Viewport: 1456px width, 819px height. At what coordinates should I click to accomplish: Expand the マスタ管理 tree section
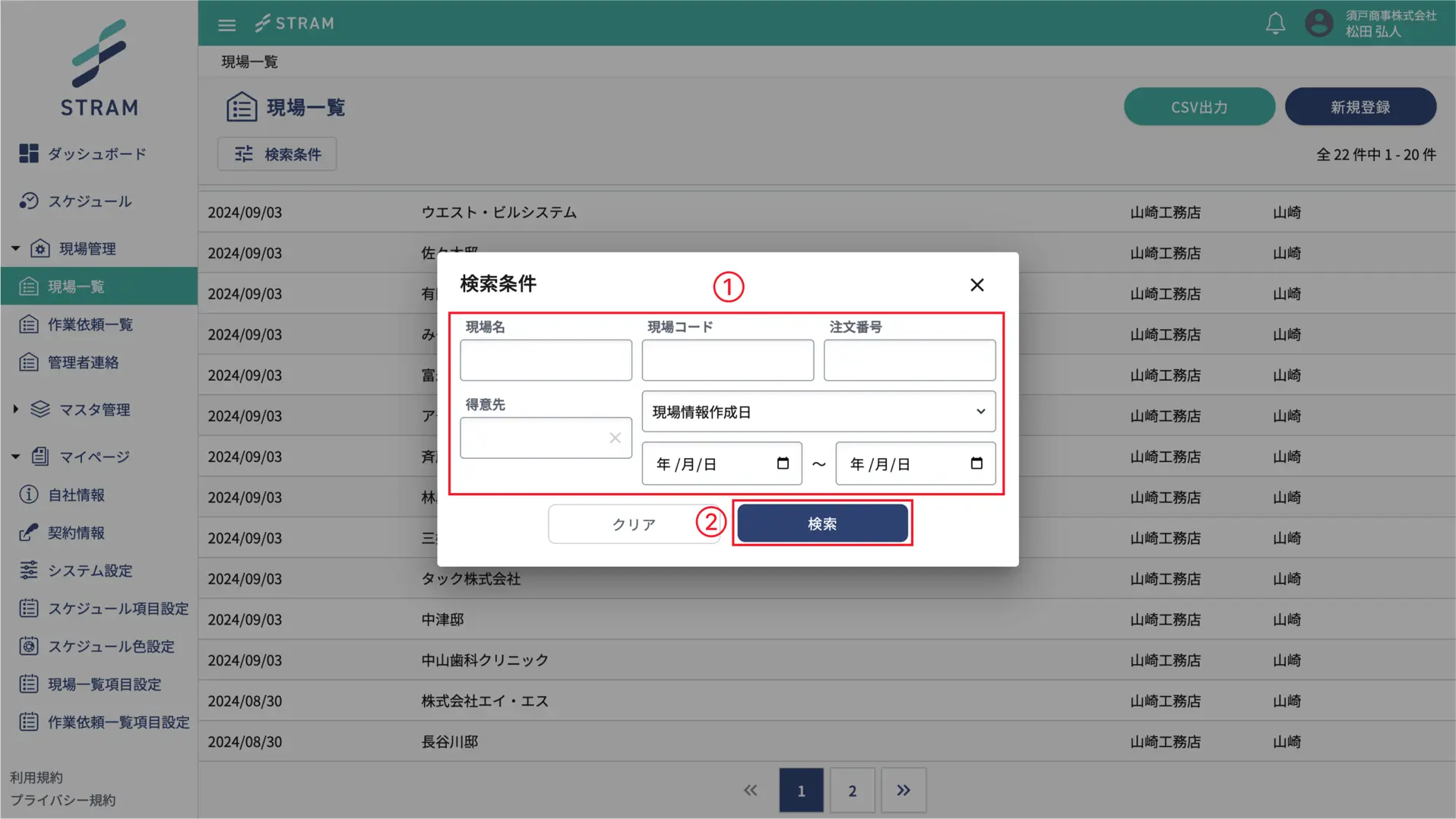(15, 409)
